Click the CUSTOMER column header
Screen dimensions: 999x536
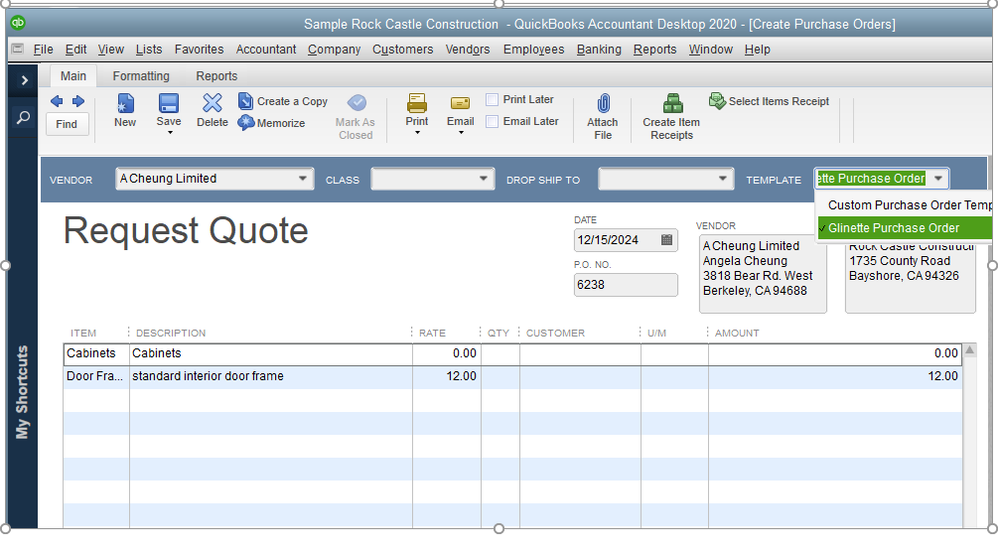[555, 333]
